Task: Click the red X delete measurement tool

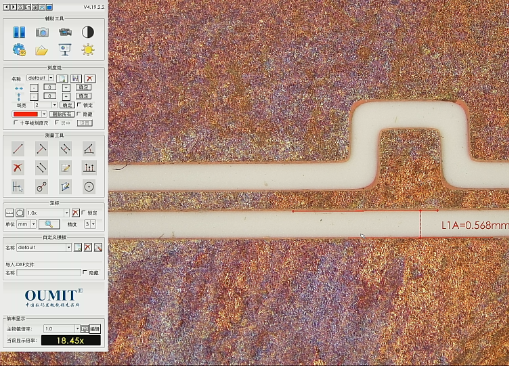Action: [x=18, y=168]
